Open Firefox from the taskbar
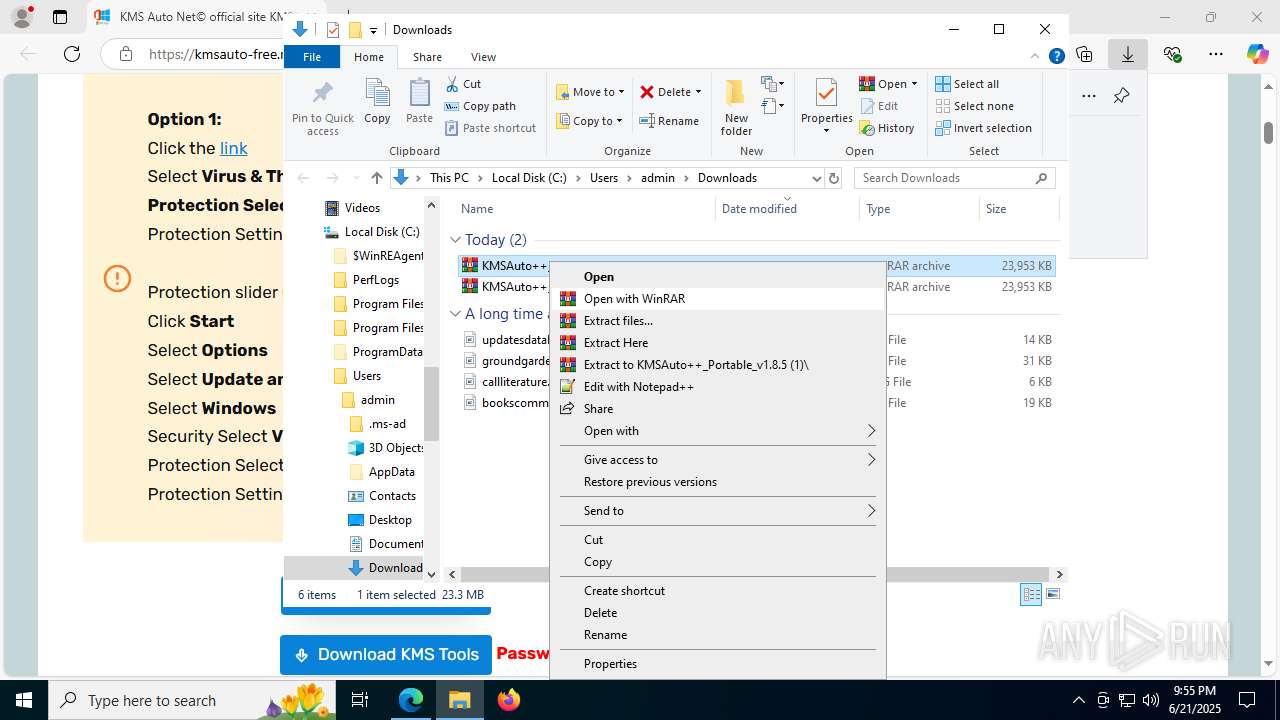Image resolution: width=1280 pixels, height=720 pixels. click(x=509, y=700)
